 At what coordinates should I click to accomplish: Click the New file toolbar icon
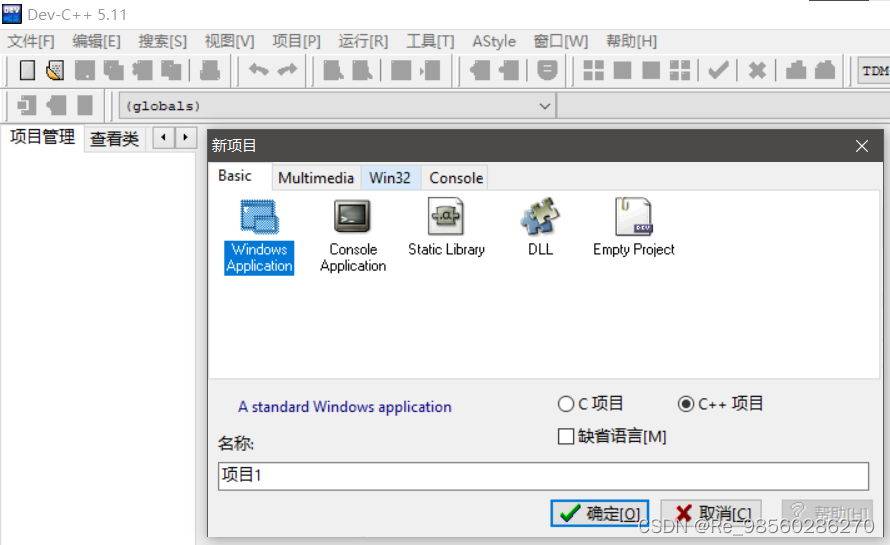coord(27,70)
